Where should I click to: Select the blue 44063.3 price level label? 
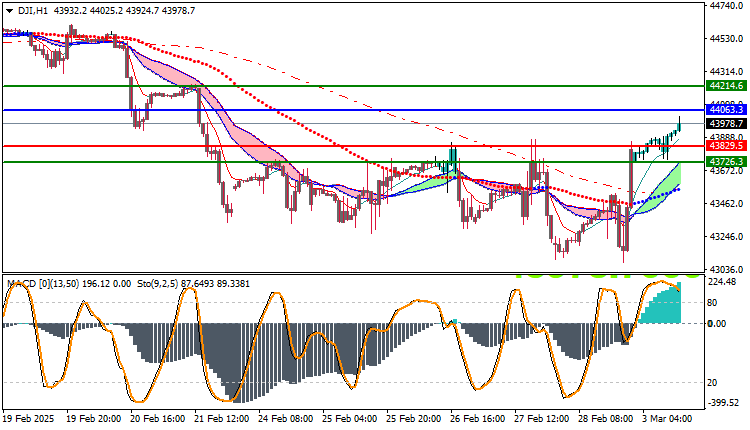[x=726, y=110]
